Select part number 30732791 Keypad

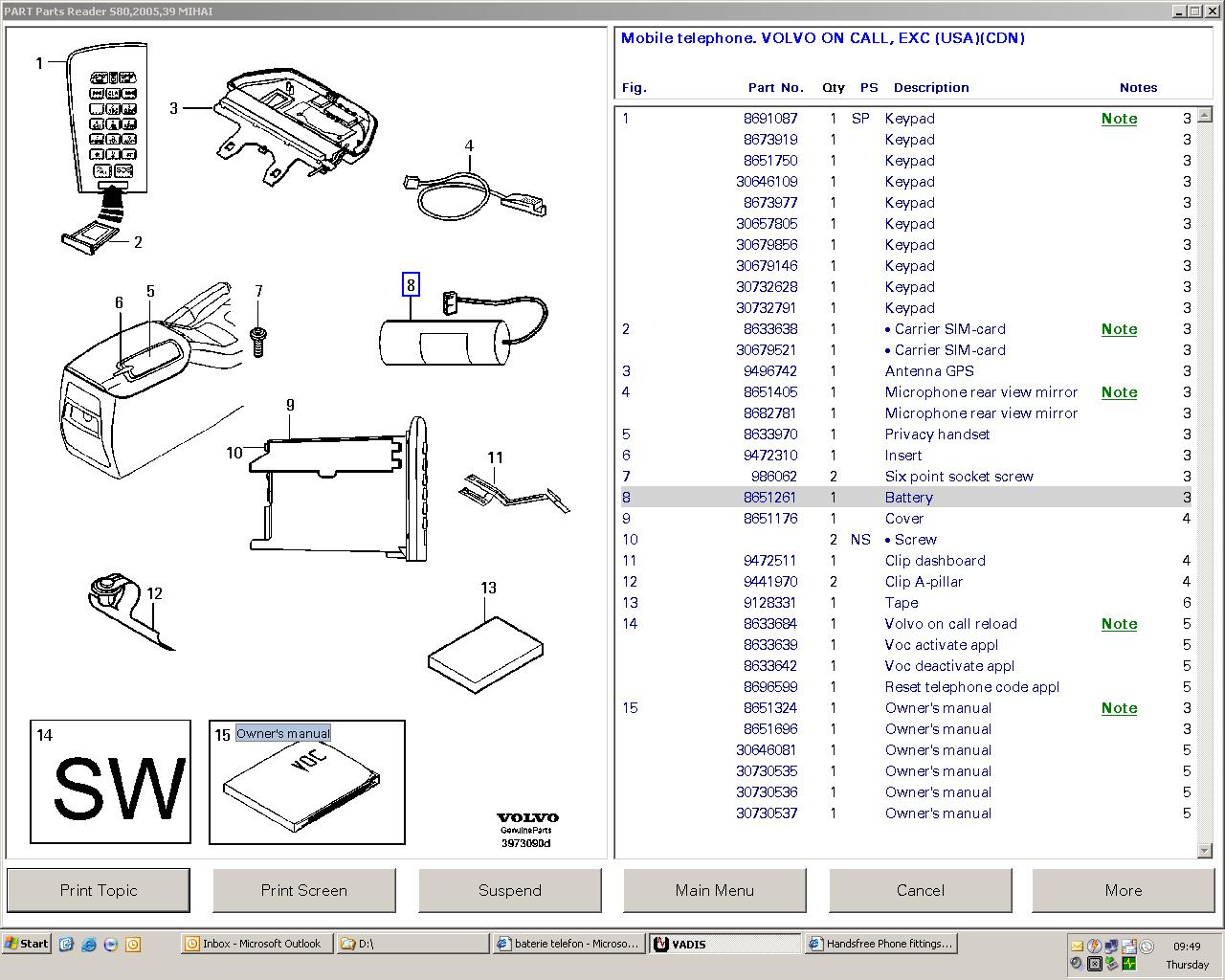[x=906, y=308]
